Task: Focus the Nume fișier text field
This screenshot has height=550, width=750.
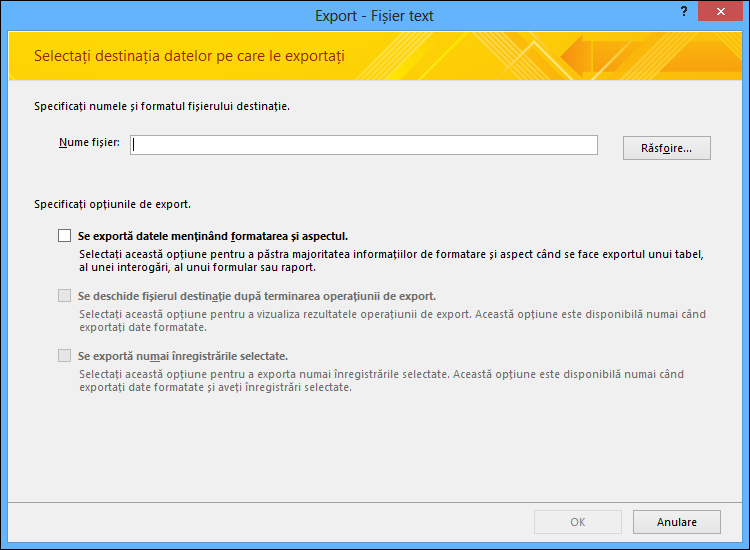Action: tap(364, 145)
